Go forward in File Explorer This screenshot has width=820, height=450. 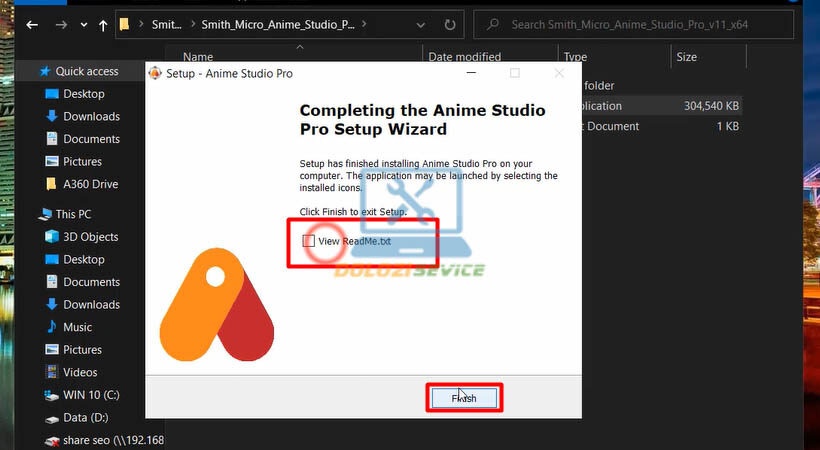point(61,25)
